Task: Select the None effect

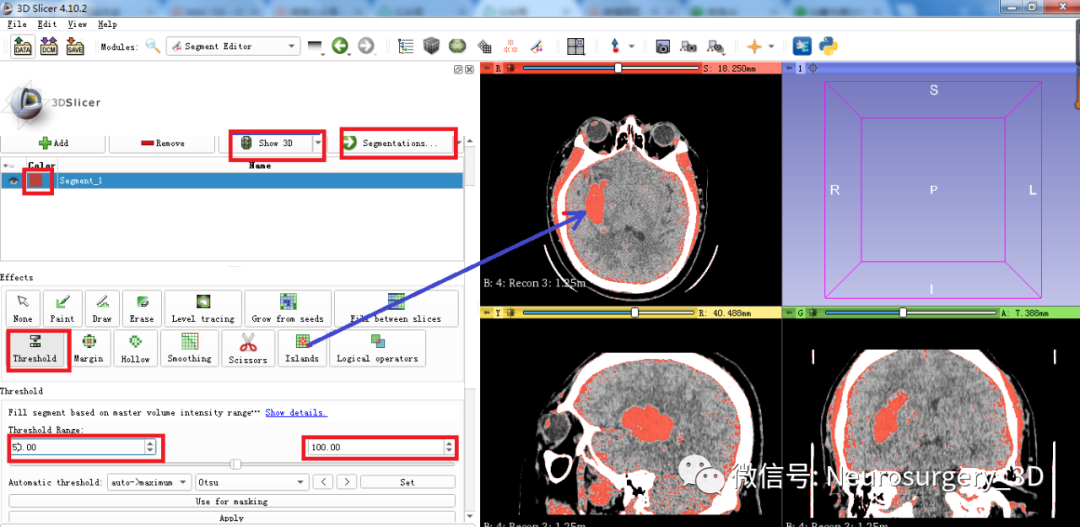Action: point(23,308)
